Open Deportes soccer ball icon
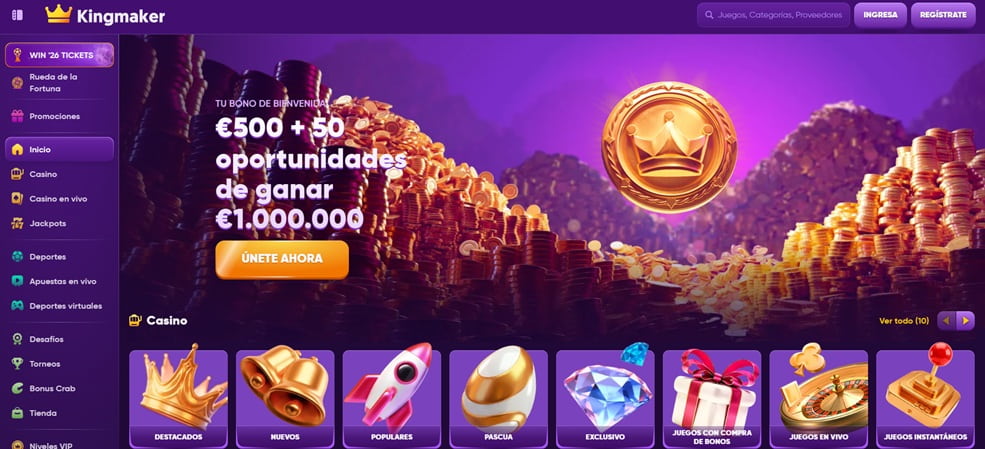985x449 pixels. pyautogui.click(x=17, y=257)
